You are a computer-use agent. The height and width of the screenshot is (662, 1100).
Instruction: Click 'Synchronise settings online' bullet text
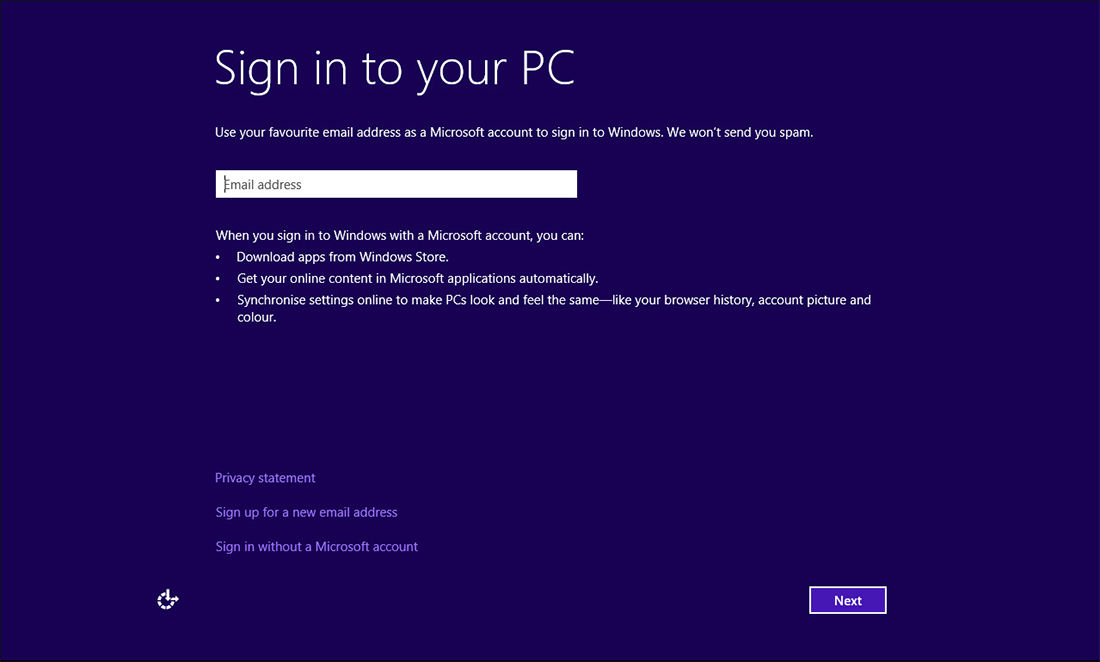pos(554,309)
